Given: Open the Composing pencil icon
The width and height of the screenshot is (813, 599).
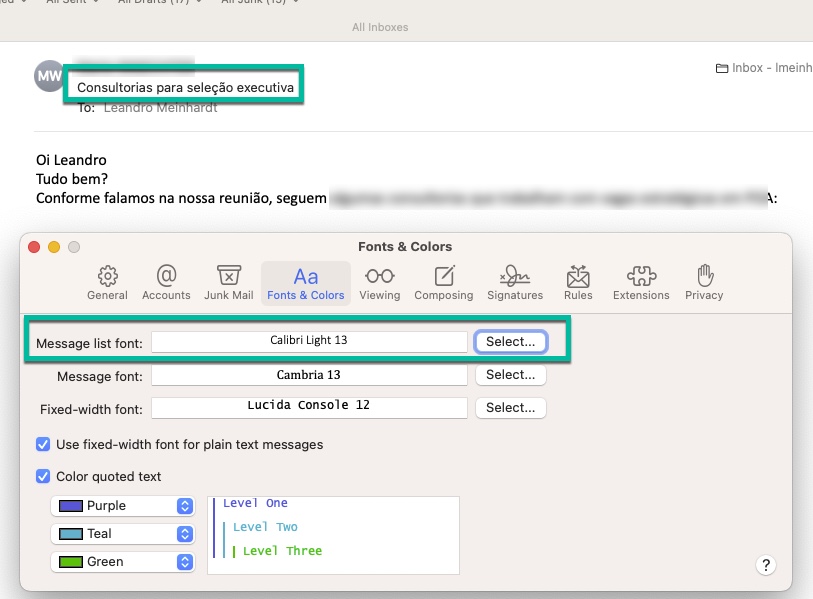Looking at the screenshot, I should 444,275.
